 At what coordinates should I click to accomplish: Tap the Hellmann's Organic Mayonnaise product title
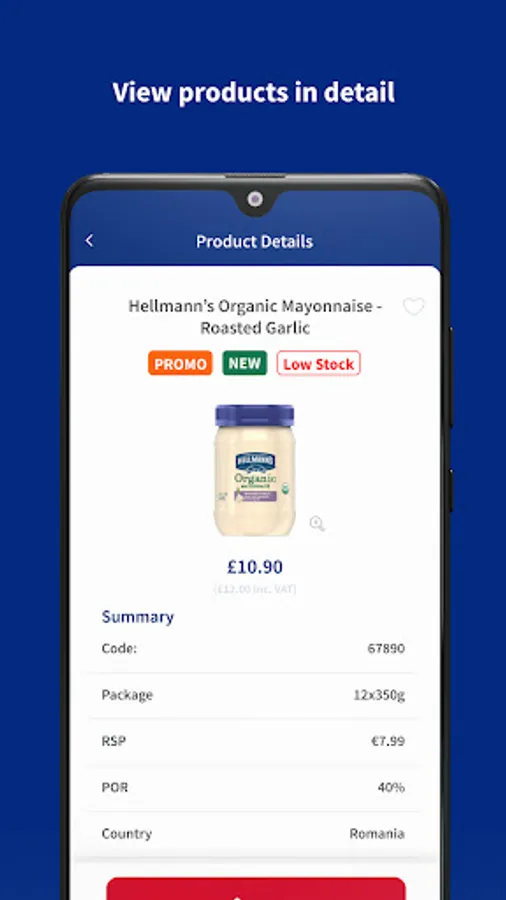click(255, 317)
